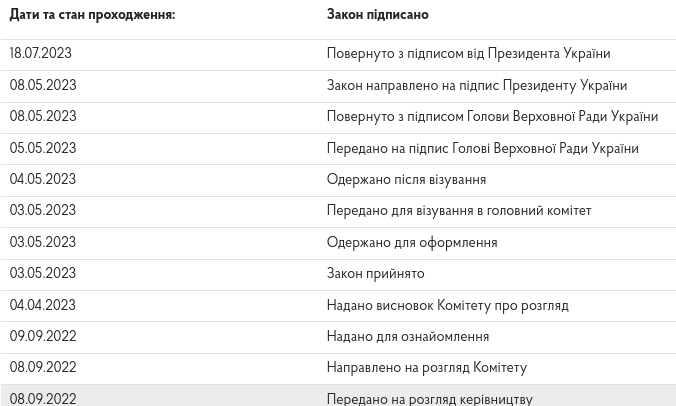Click the 'Надано для ознайомлення' row
The width and height of the screenshot is (676, 406).
point(407,337)
